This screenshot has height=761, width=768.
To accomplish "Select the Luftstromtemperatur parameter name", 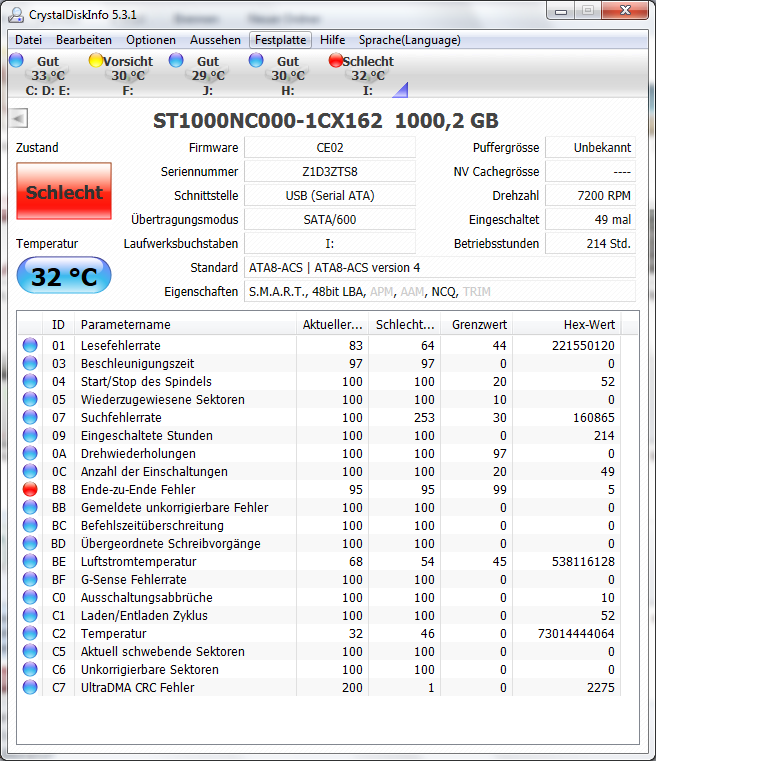I will [139, 561].
